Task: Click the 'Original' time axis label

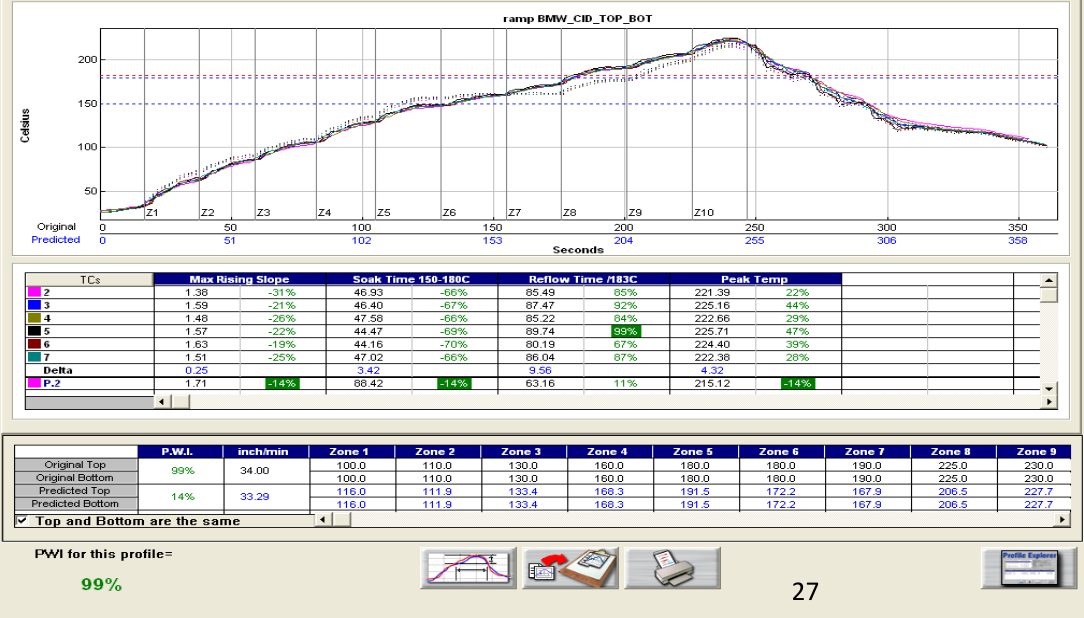Action: (57, 227)
